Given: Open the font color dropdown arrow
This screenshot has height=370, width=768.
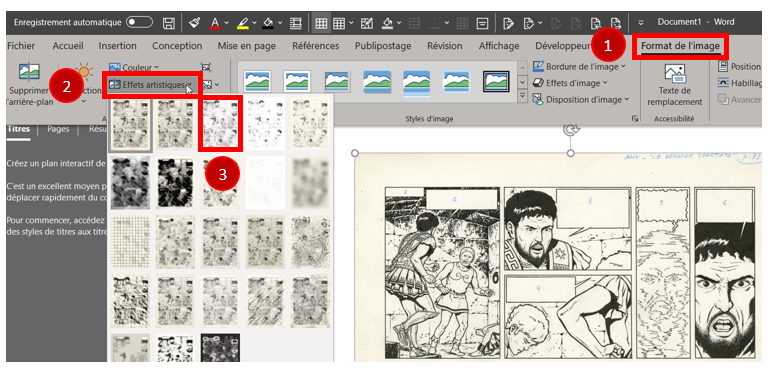Looking at the screenshot, I should [x=226, y=23].
